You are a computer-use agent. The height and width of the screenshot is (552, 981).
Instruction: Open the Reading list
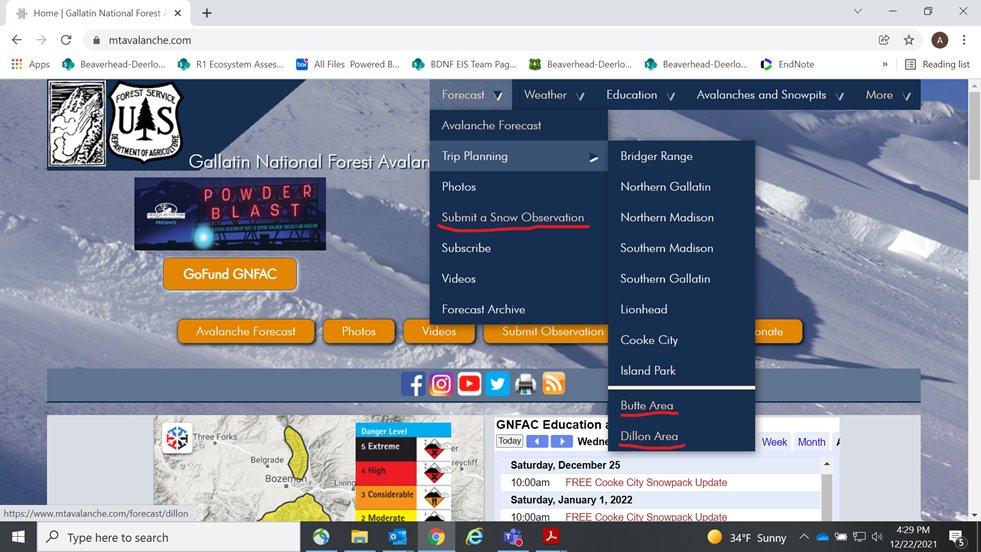(x=937, y=64)
